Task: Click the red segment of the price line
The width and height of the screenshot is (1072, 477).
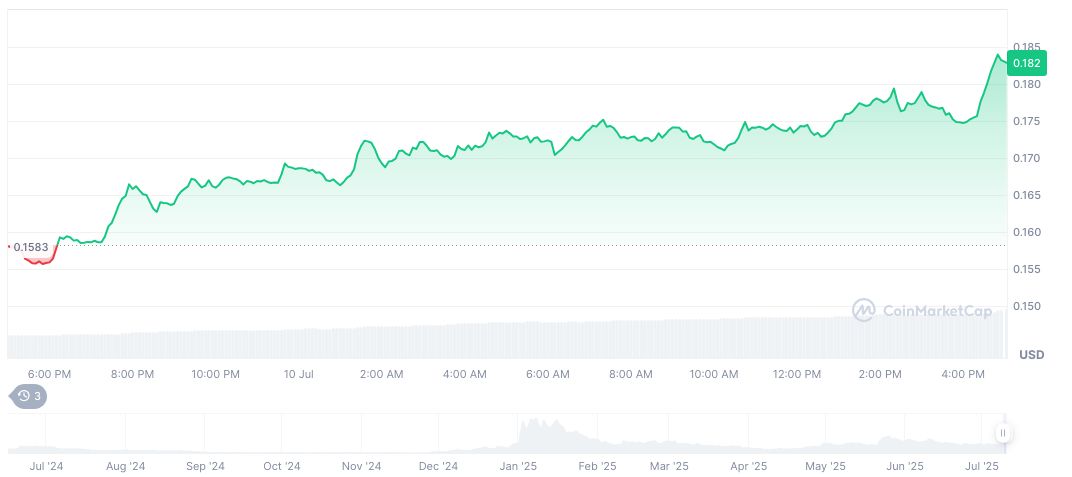Action: (x=40, y=262)
